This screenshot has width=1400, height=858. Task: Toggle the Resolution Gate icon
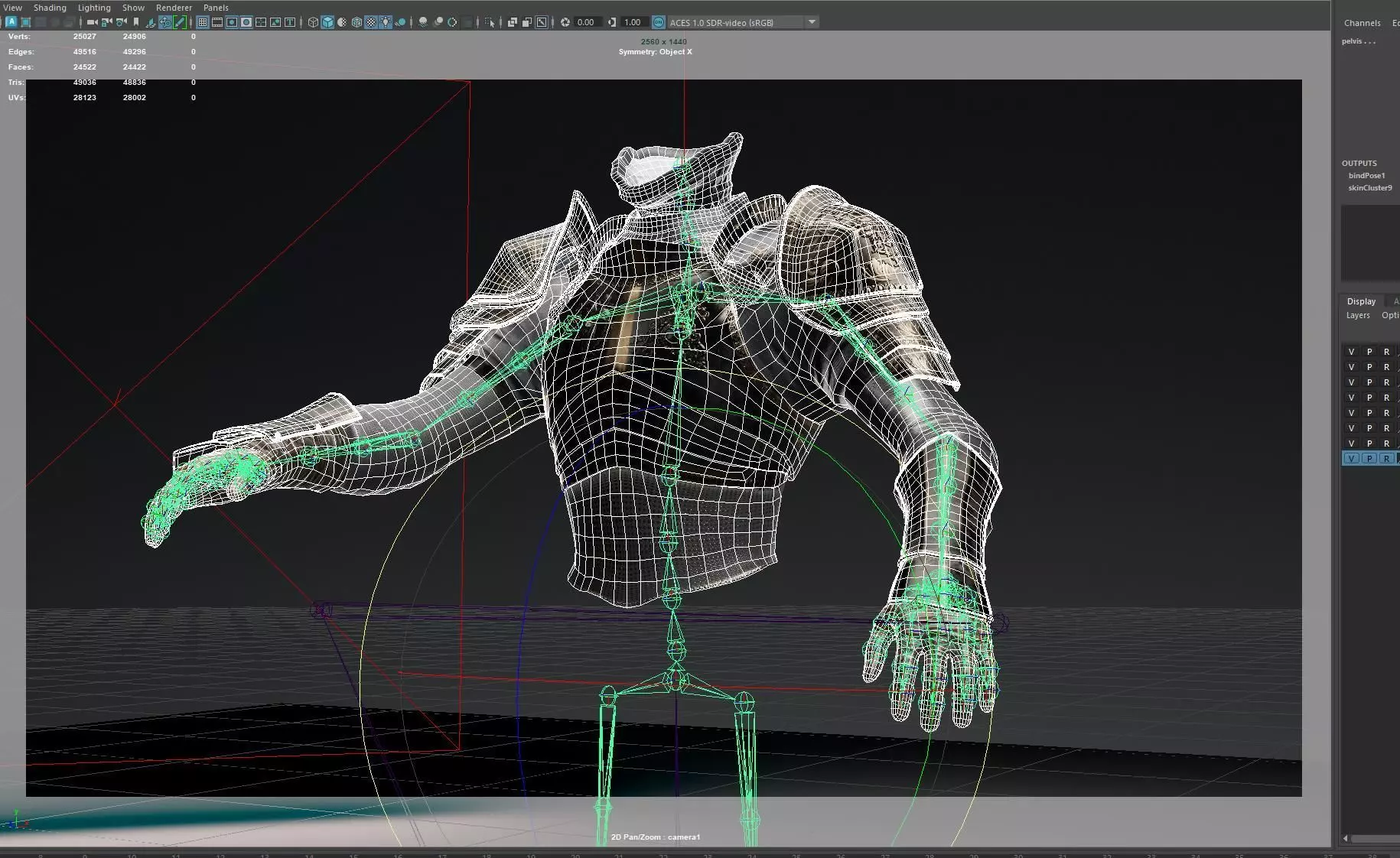232,22
